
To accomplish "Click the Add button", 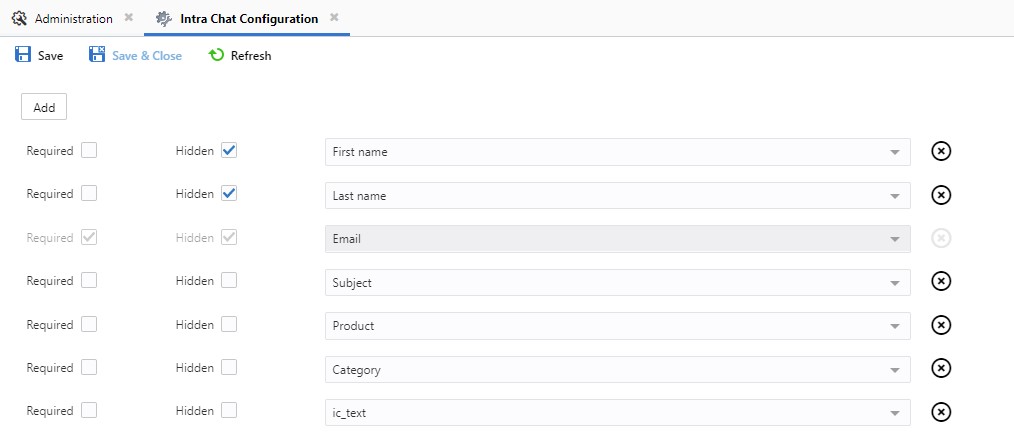I will tap(44, 107).
